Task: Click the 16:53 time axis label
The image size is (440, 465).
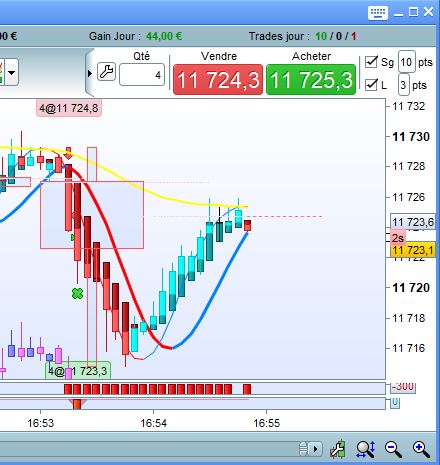Action: (41, 423)
